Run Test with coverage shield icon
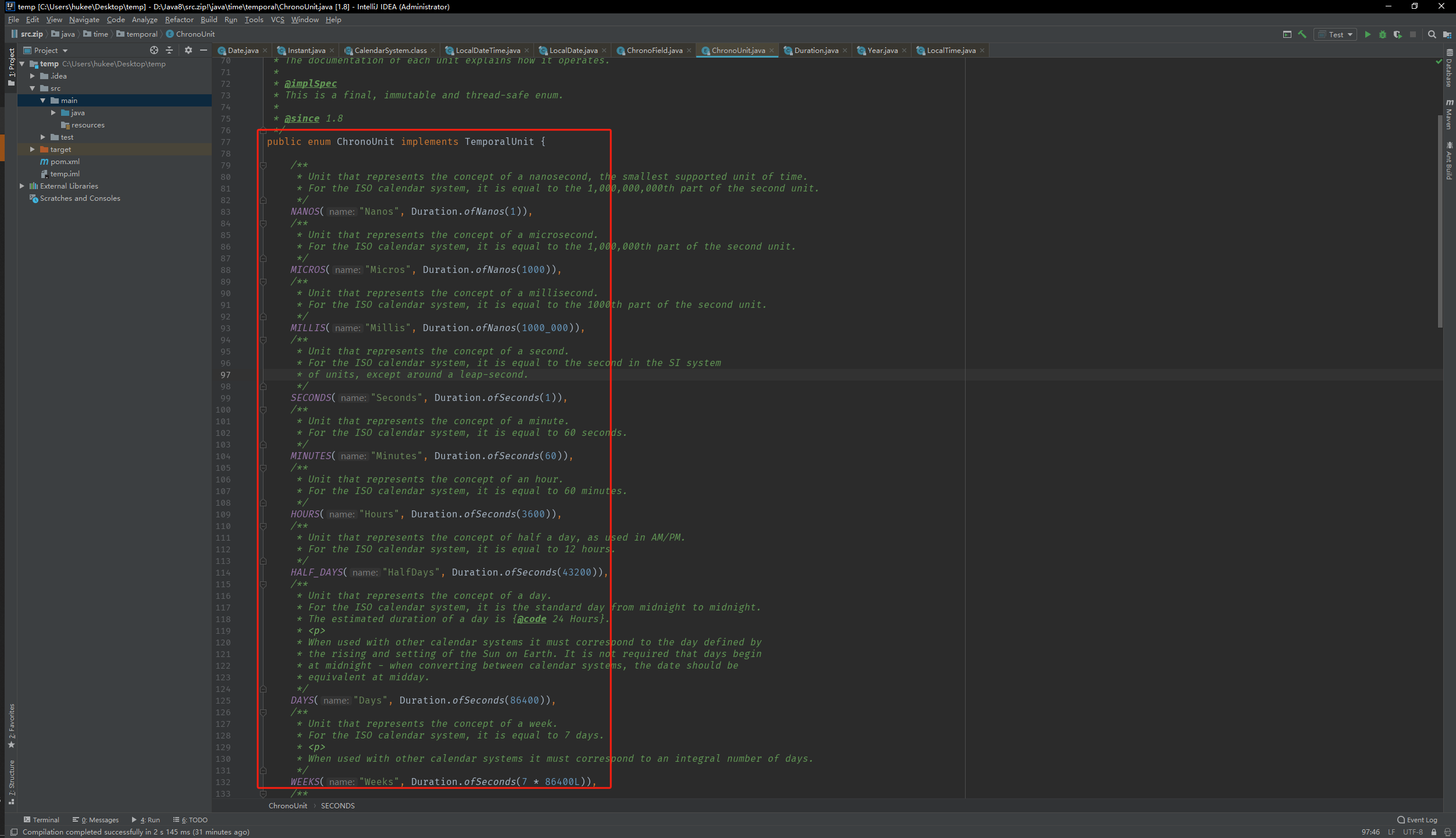 pyautogui.click(x=1397, y=34)
